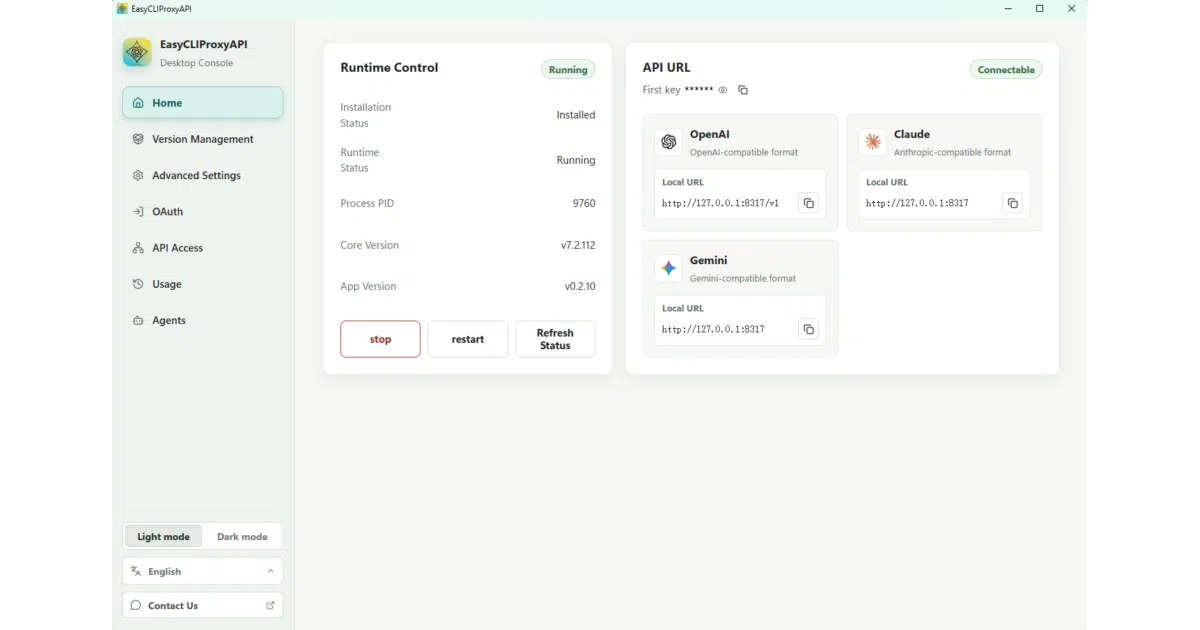The height and width of the screenshot is (630, 1200).
Task: Expand language list via chevron arrow
Action: [x=270, y=571]
